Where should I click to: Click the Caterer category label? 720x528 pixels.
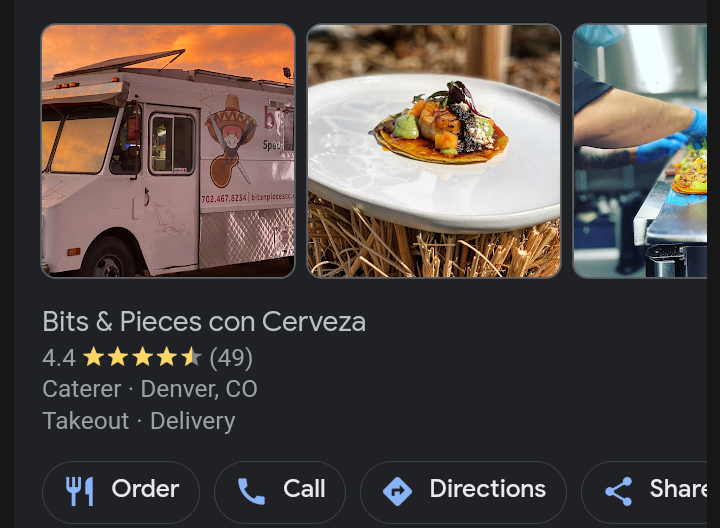82,389
